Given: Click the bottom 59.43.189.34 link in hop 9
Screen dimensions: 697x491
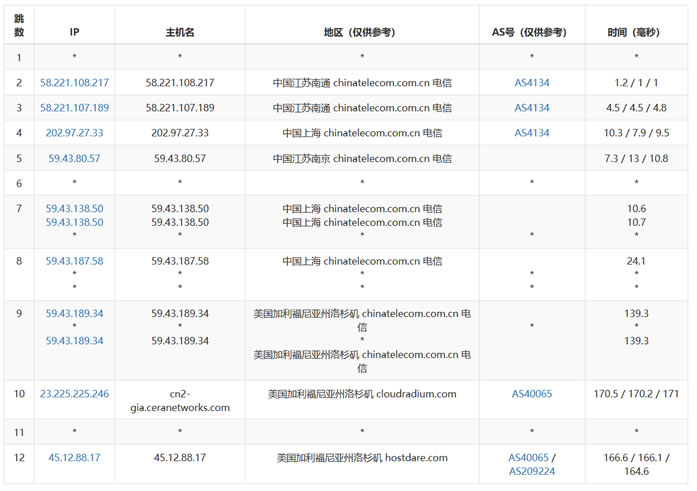Looking at the screenshot, I should (x=75, y=341).
